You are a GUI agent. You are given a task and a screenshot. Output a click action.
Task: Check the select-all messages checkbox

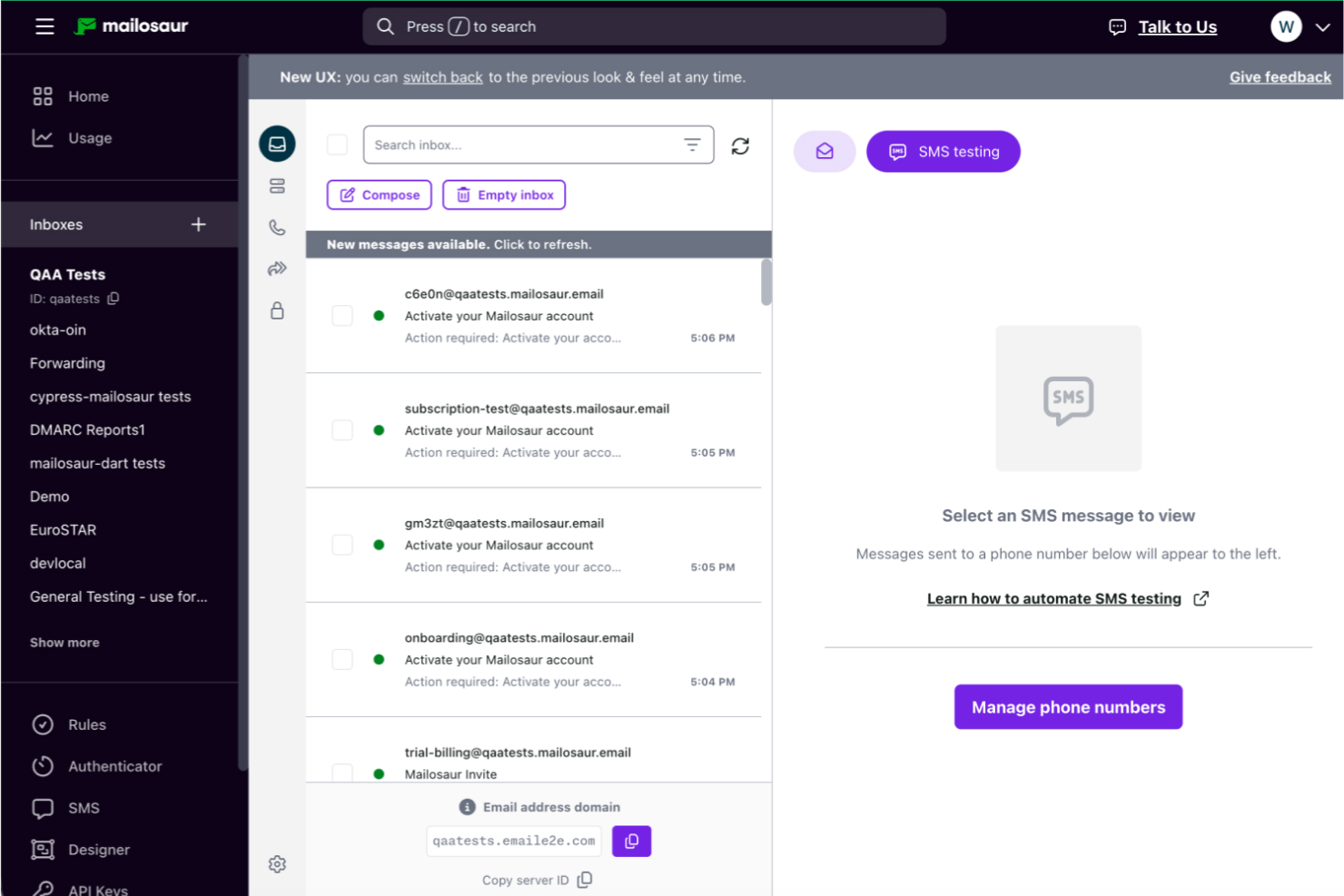coord(337,144)
